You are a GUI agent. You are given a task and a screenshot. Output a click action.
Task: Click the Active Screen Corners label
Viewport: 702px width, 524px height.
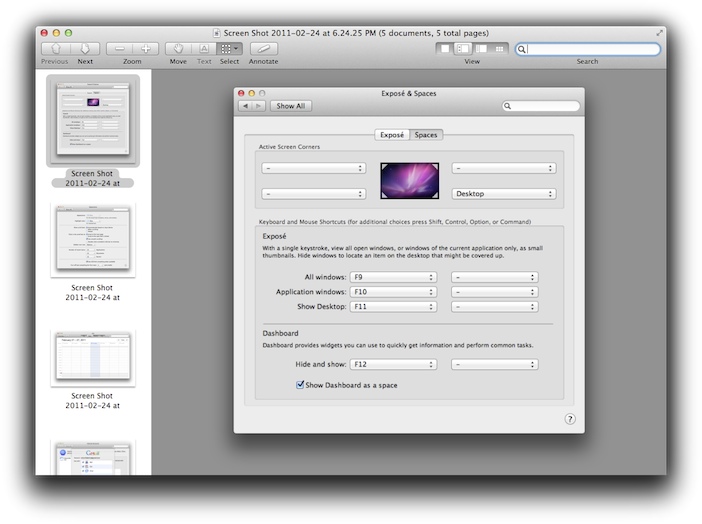(289, 147)
